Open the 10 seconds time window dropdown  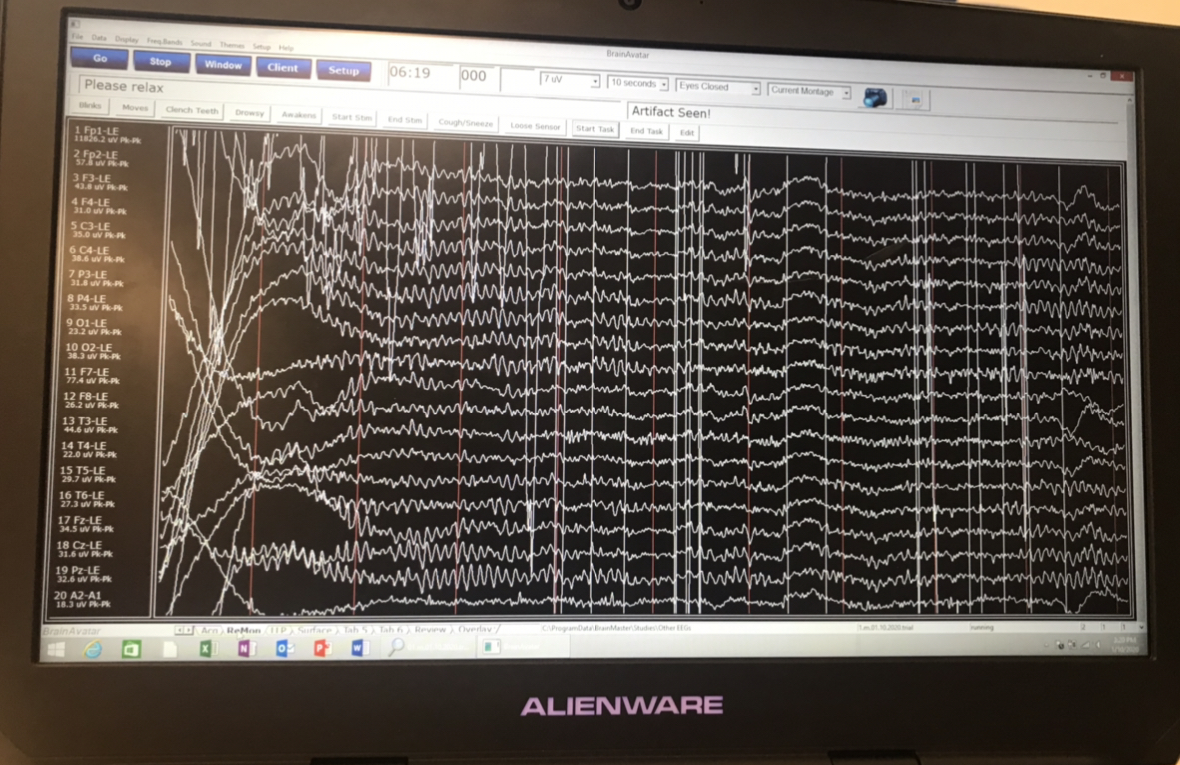coord(638,83)
